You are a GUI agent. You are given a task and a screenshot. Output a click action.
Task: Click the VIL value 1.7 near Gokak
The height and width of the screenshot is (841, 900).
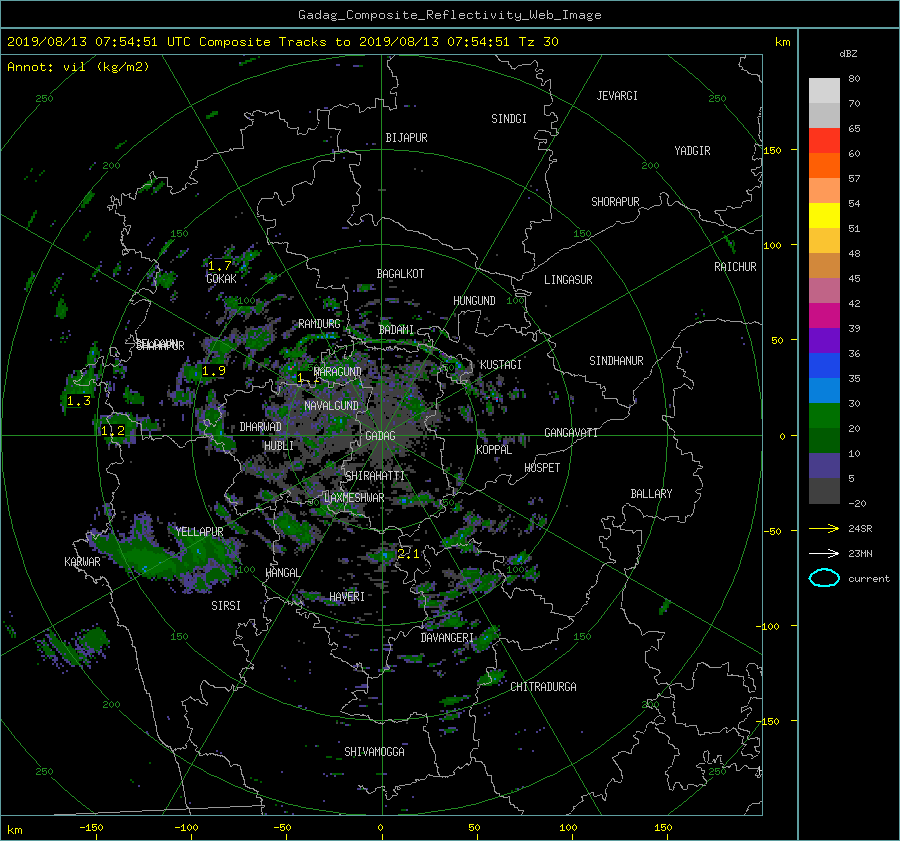[219, 266]
